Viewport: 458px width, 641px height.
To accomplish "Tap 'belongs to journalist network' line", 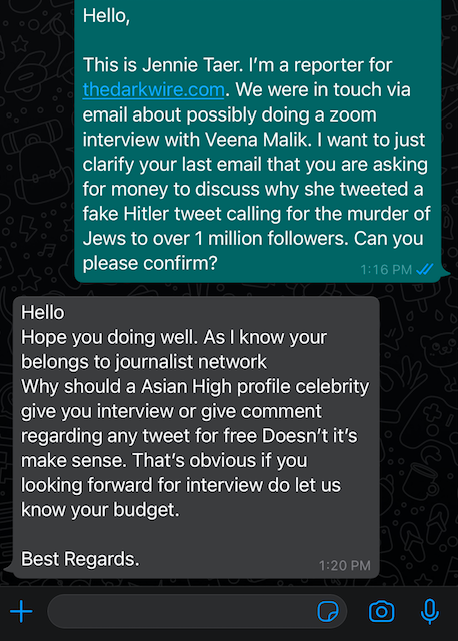I will pyautogui.click(x=144, y=362).
